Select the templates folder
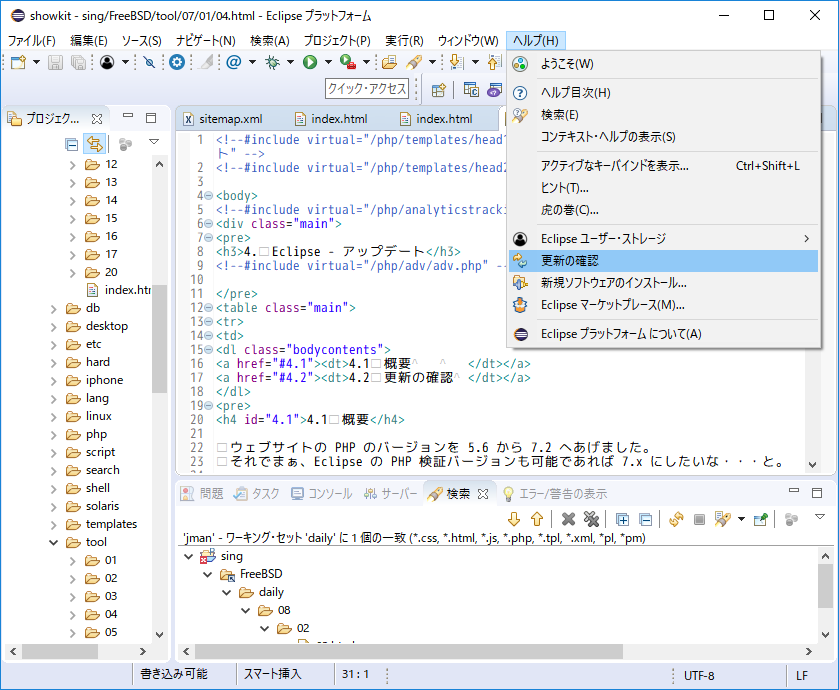Image resolution: width=839 pixels, height=690 pixels. (111, 524)
